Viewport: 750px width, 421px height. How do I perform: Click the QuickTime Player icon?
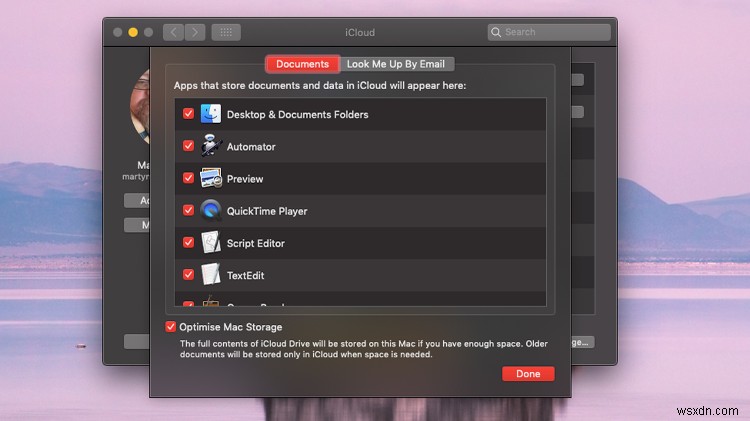pyautogui.click(x=210, y=210)
